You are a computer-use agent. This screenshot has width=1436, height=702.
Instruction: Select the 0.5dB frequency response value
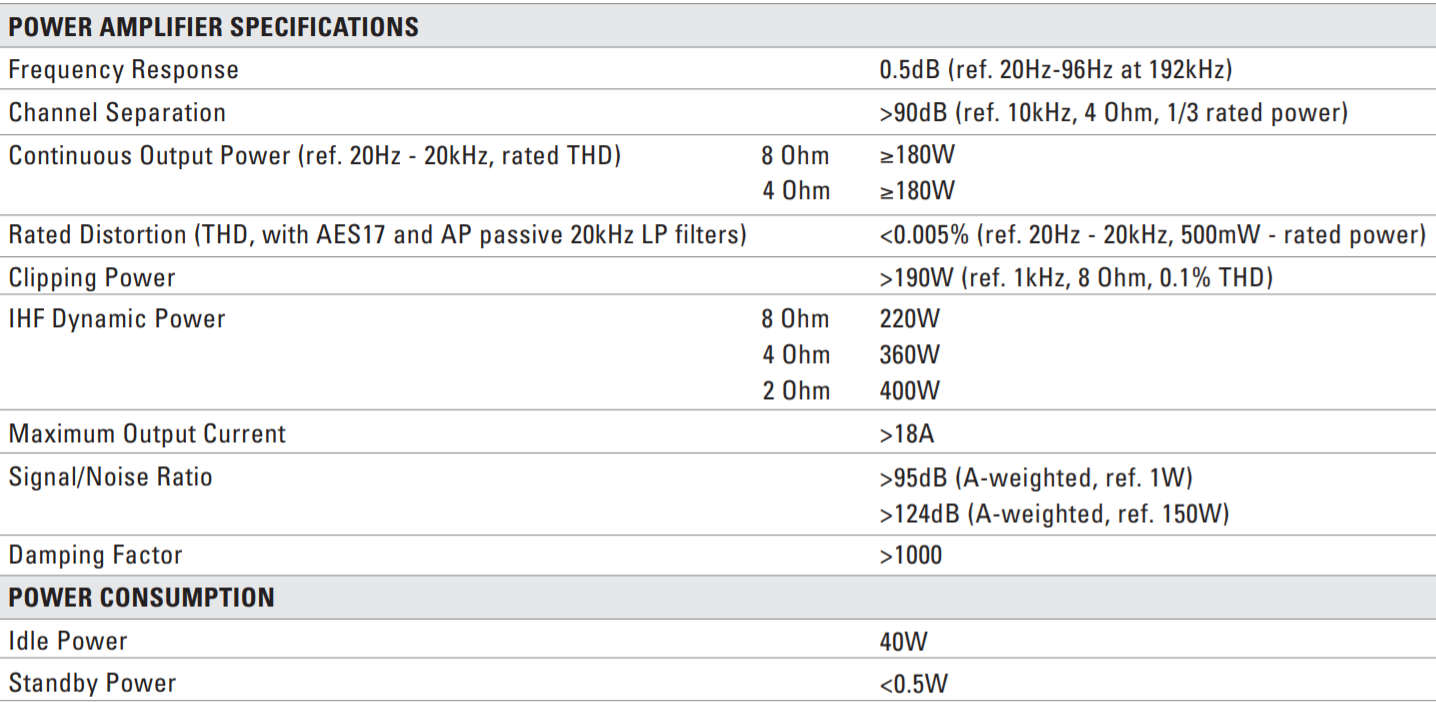[1055, 70]
